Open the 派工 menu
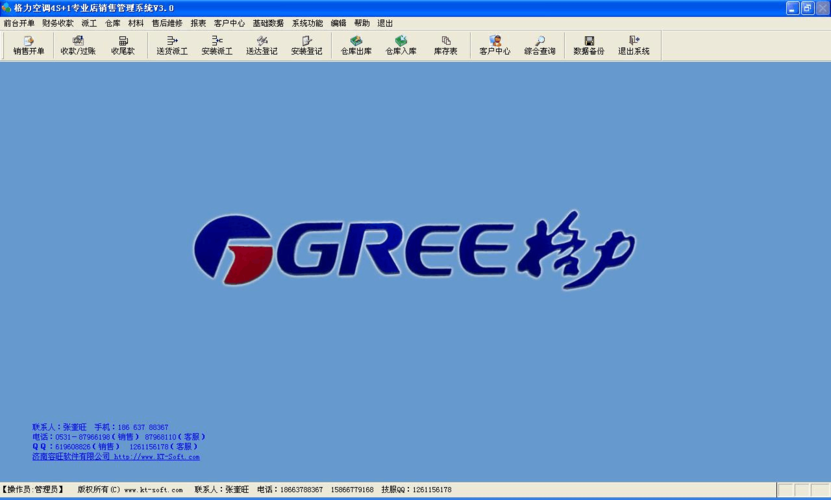831x500 pixels. tap(89, 23)
